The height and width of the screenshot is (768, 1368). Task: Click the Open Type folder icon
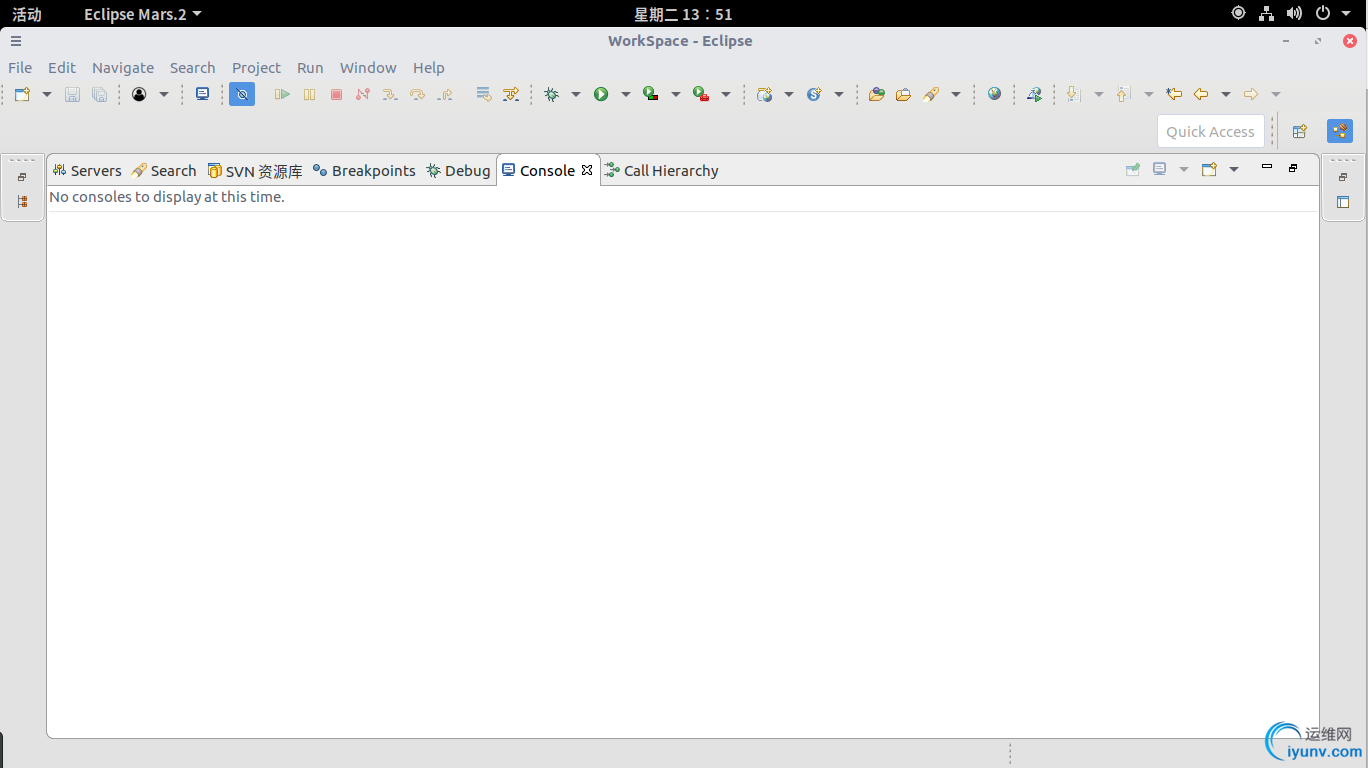877,94
